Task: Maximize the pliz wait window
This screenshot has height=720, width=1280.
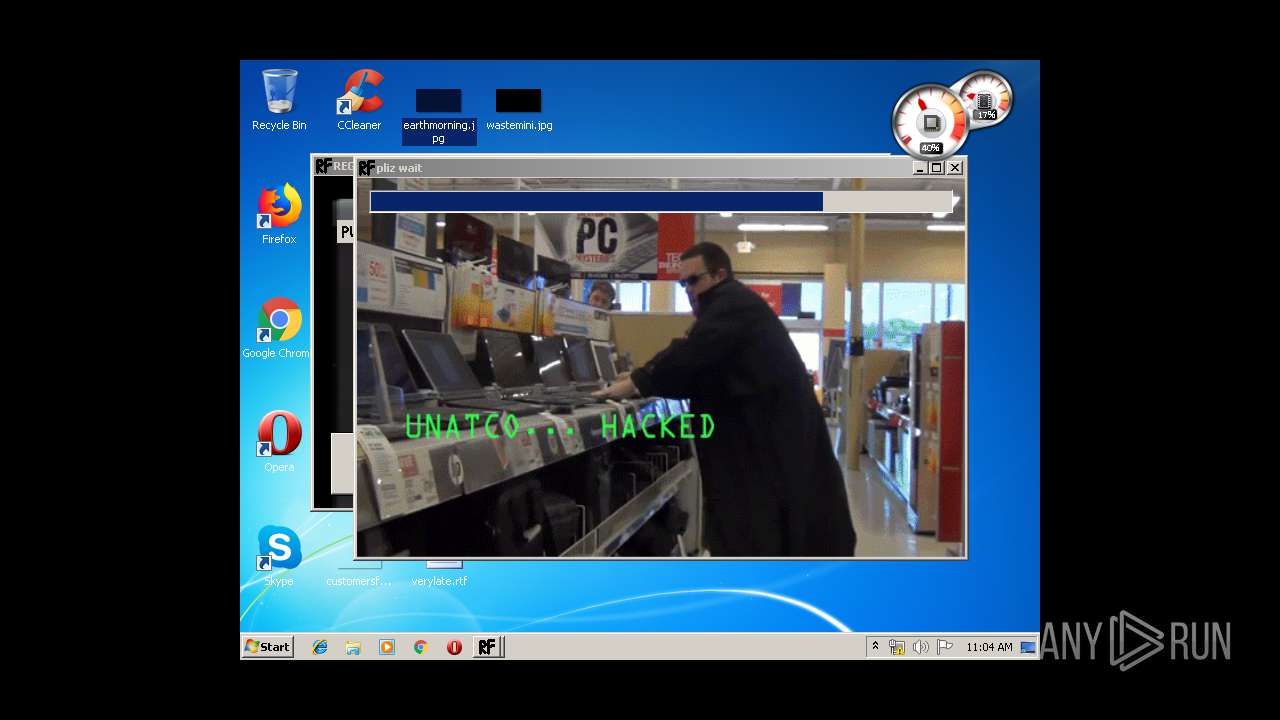Action: tap(937, 168)
